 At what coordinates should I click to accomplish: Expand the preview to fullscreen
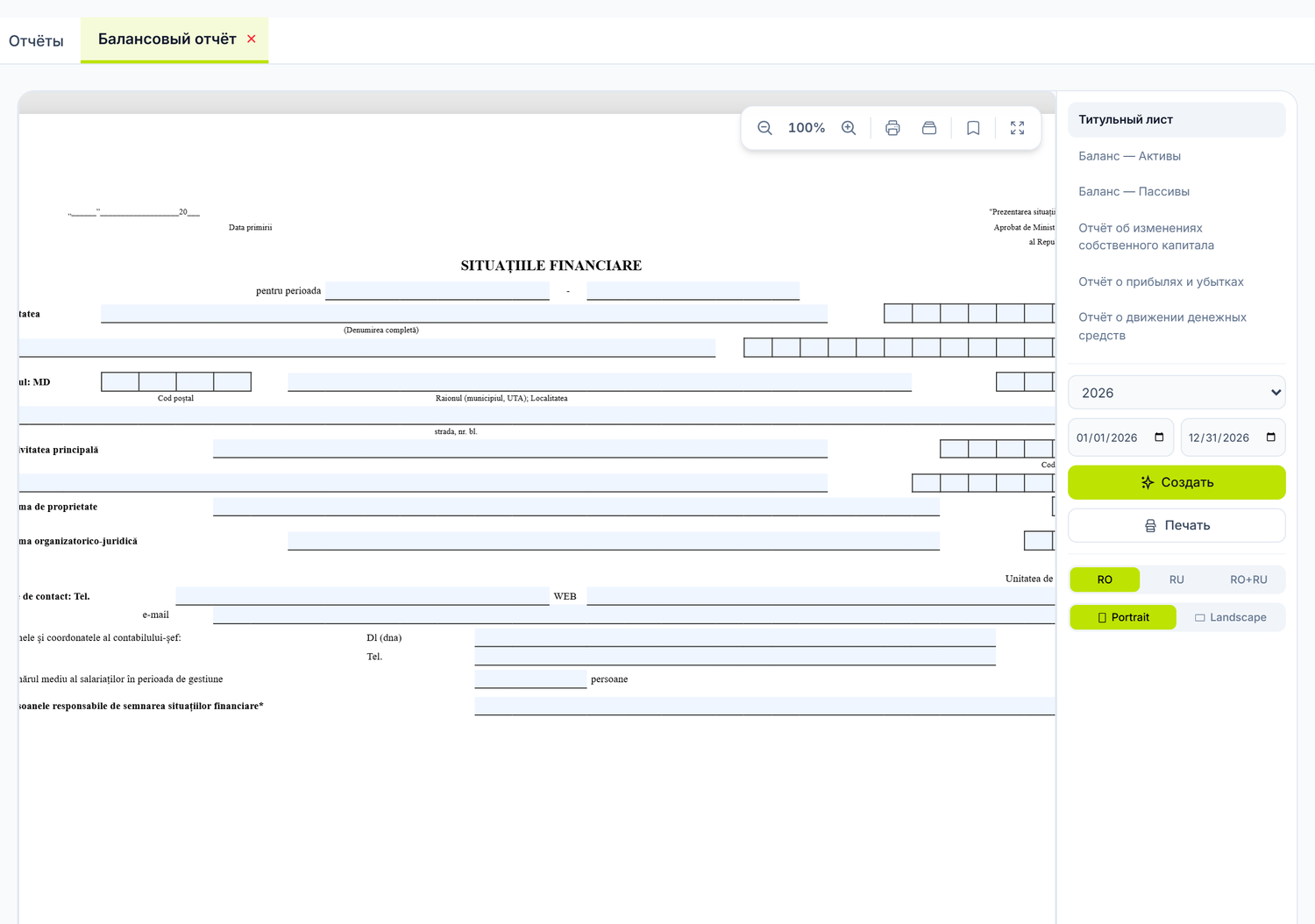[1017, 128]
